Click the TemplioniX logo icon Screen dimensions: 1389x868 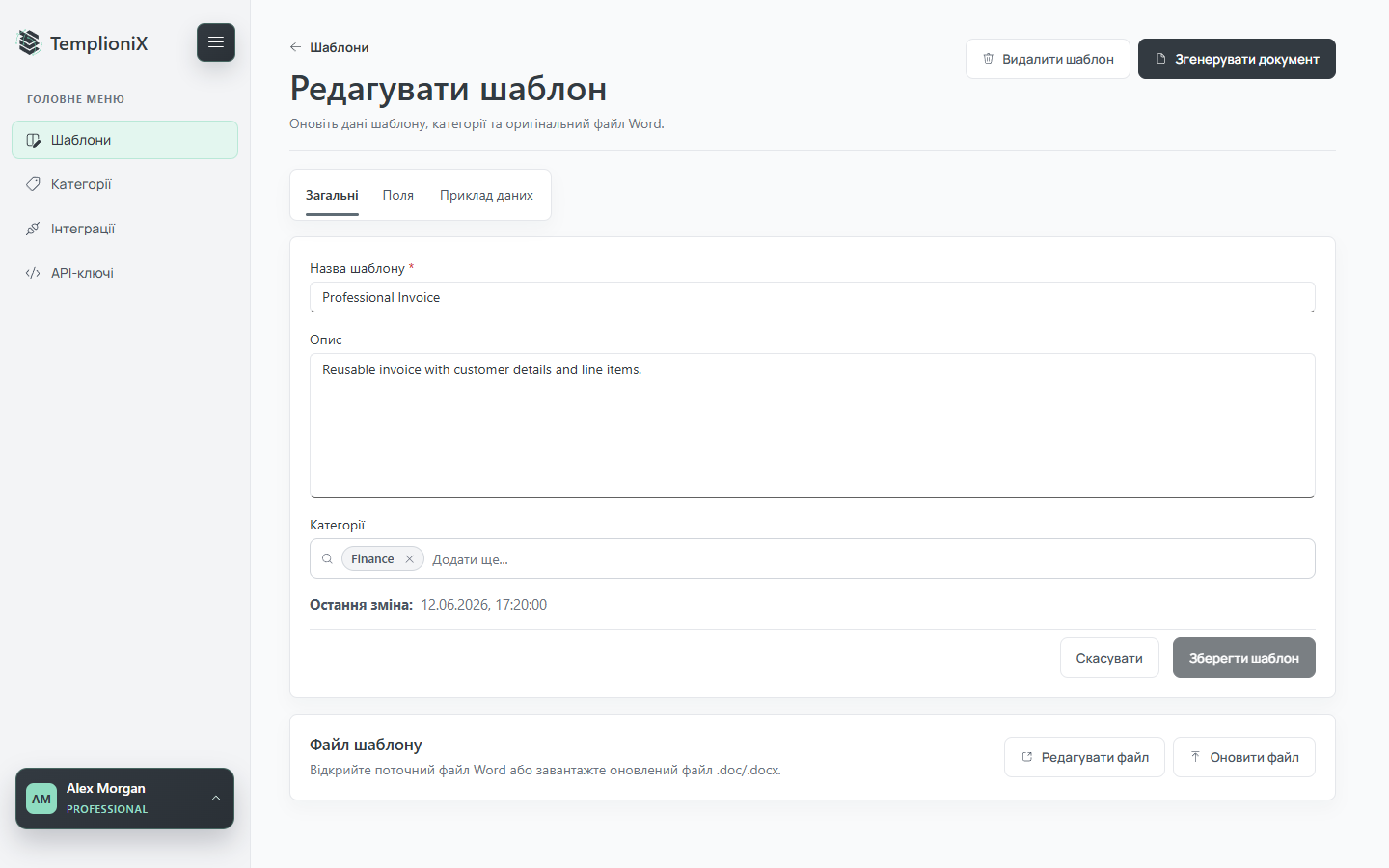(30, 42)
